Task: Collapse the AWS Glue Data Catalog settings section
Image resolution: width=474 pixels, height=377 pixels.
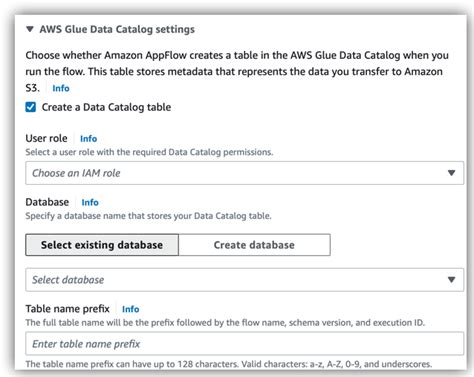Action: [x=30, y=29]
